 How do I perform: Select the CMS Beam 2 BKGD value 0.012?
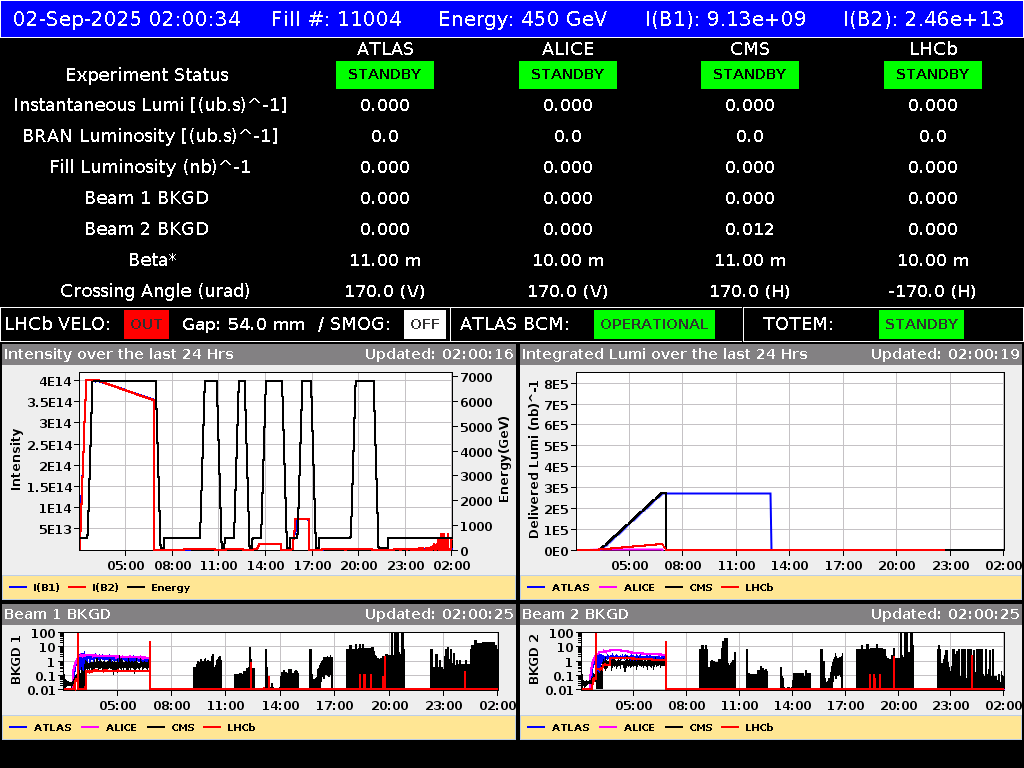(x=750, y=229)
